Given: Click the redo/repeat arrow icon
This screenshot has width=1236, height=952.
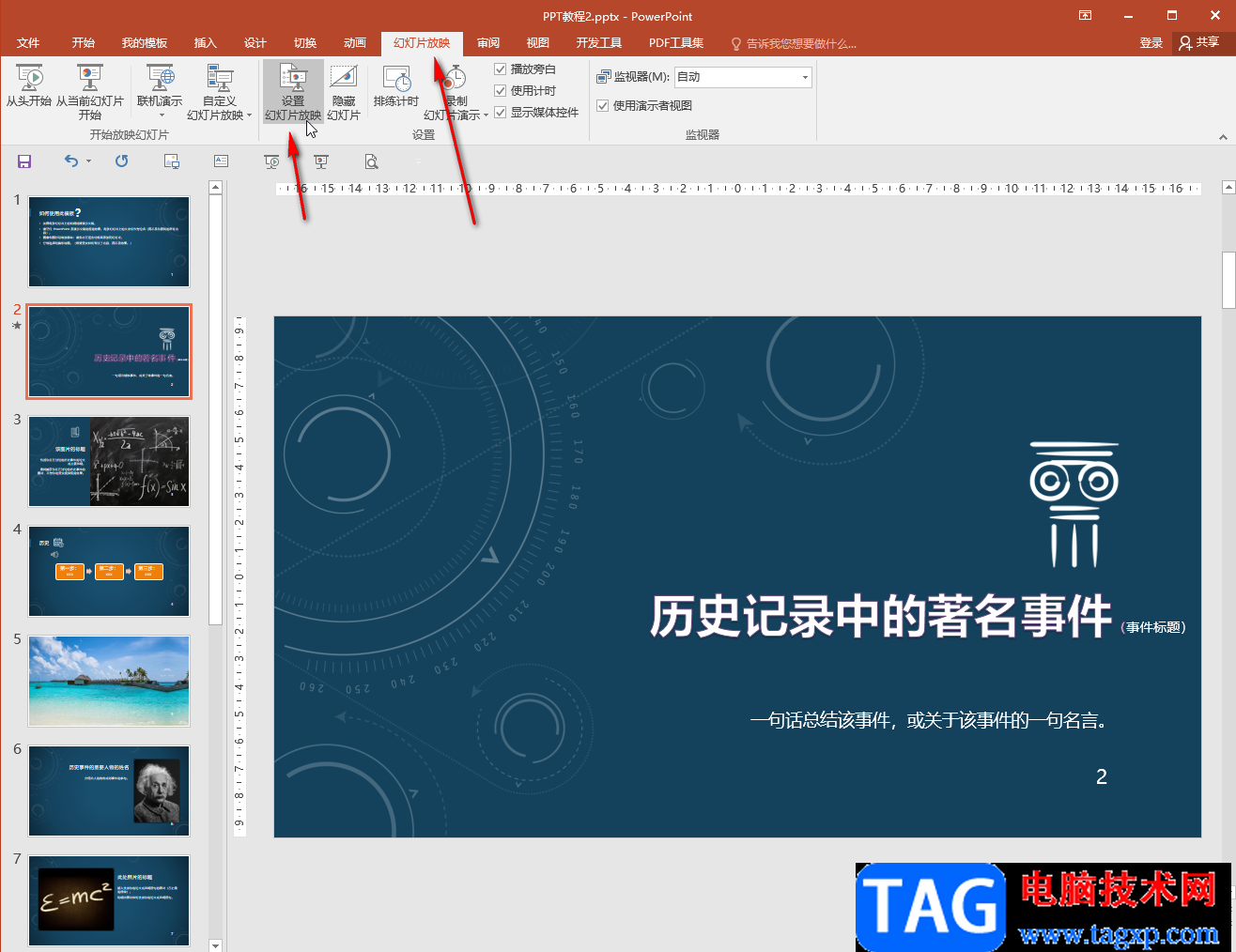Looking at the screenshot, I should pyautogui.click(x=121, y=161).
